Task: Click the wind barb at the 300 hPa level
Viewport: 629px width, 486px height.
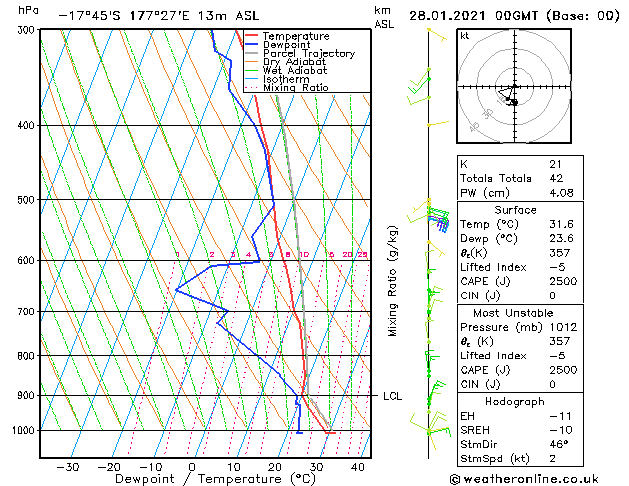Action: 437,34
